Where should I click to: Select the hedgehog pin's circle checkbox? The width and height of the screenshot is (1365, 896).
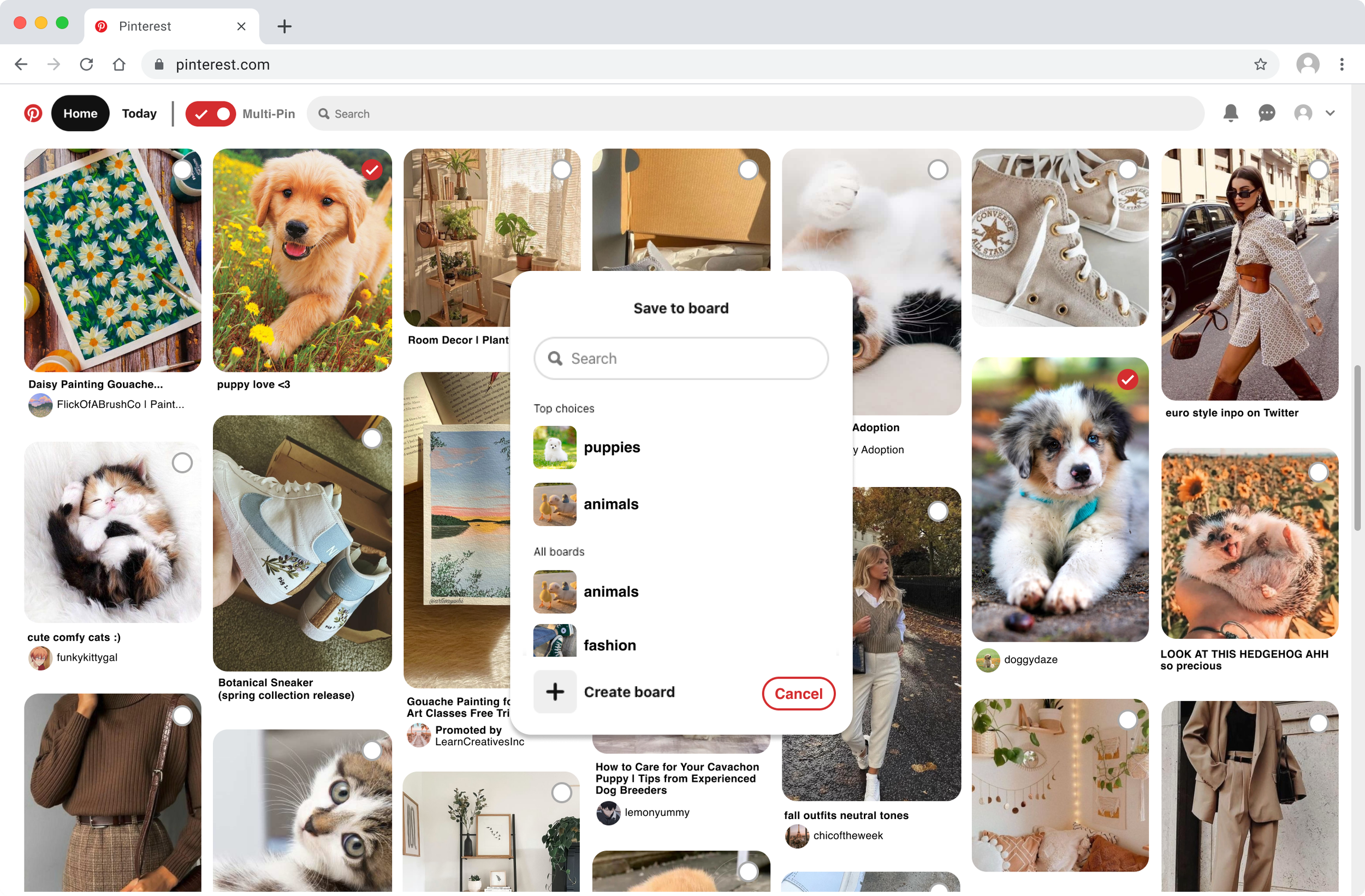click(1318, 472)
